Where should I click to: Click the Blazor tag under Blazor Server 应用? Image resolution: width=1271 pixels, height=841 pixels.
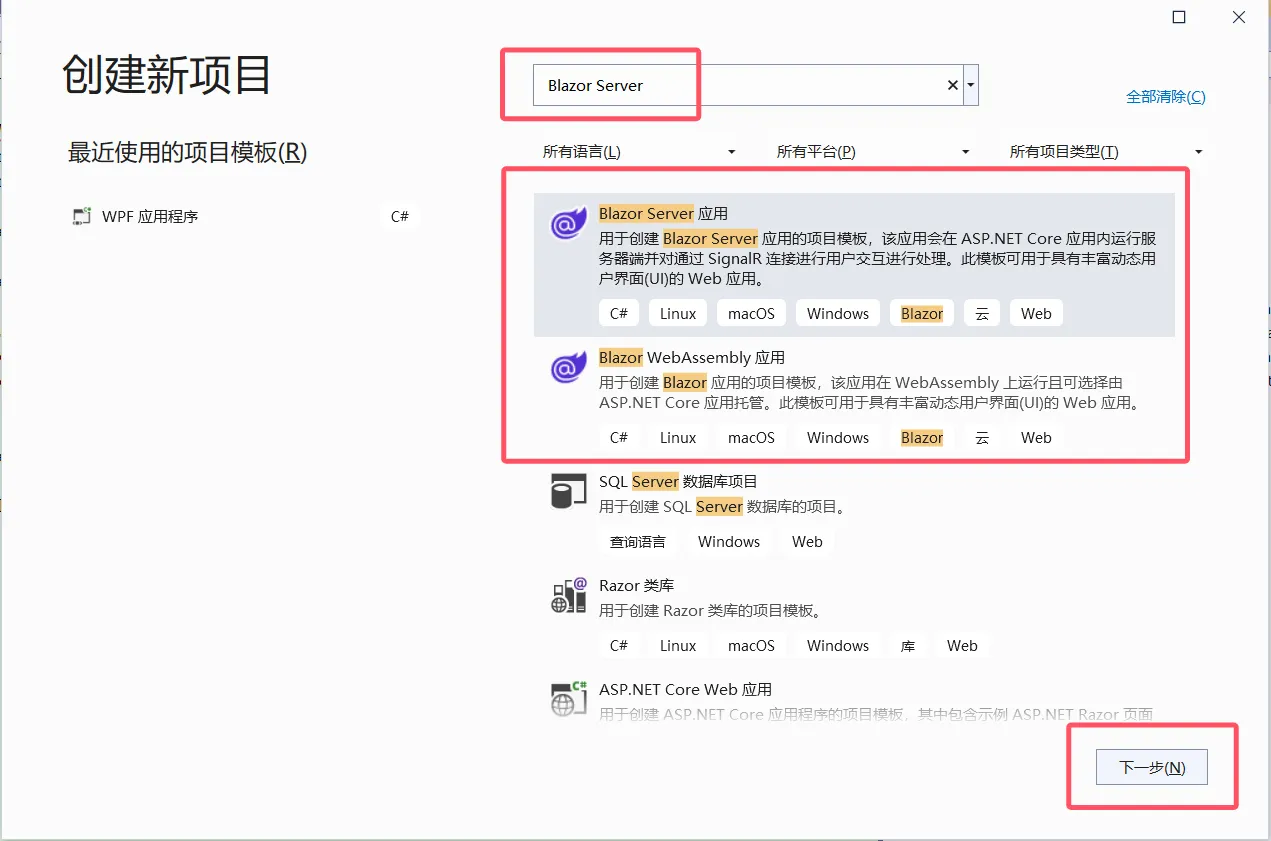coord(922,313)
